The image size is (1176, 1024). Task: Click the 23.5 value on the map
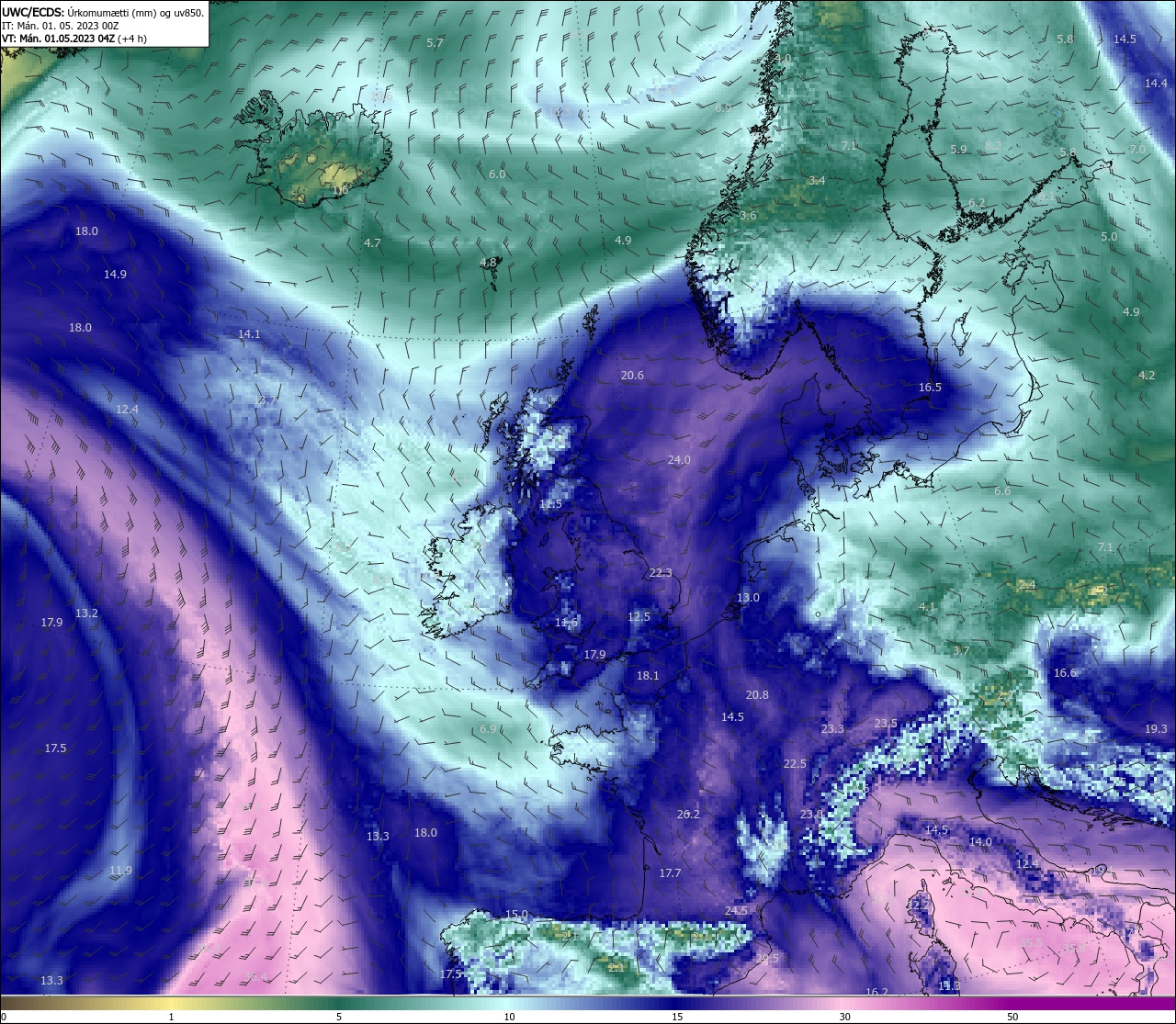pyautogui.click(x=885, y=724)
